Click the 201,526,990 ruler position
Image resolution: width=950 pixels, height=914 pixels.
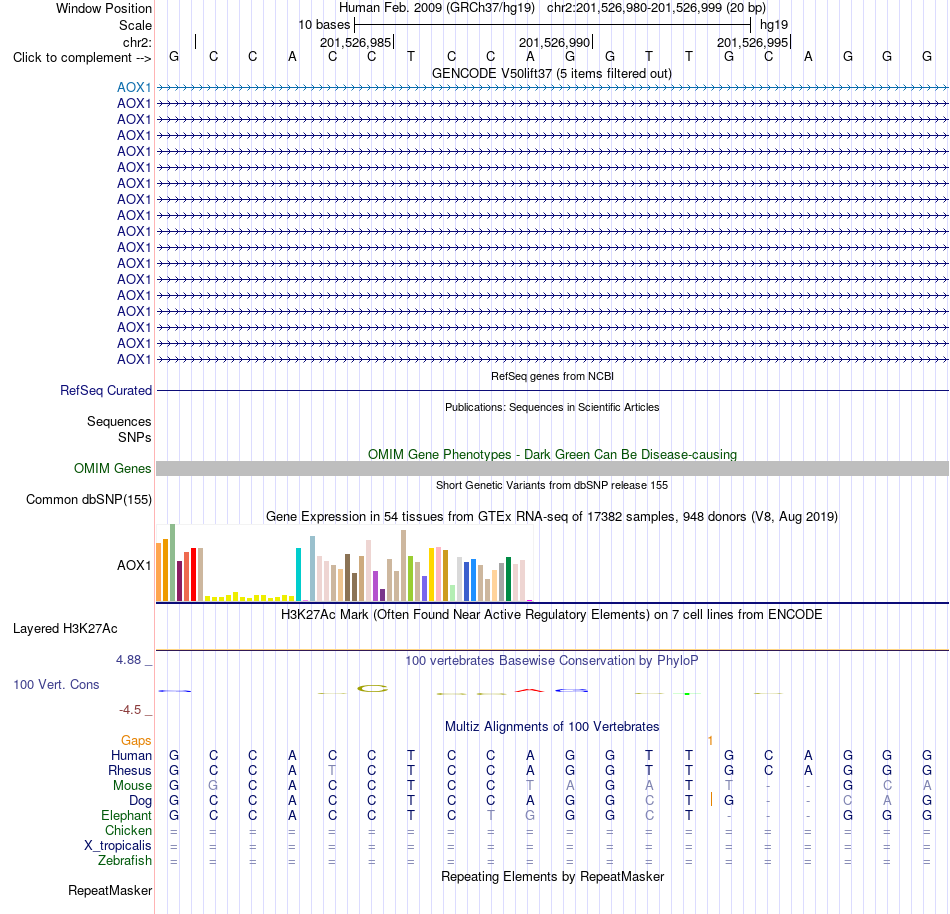pos(554,42)
